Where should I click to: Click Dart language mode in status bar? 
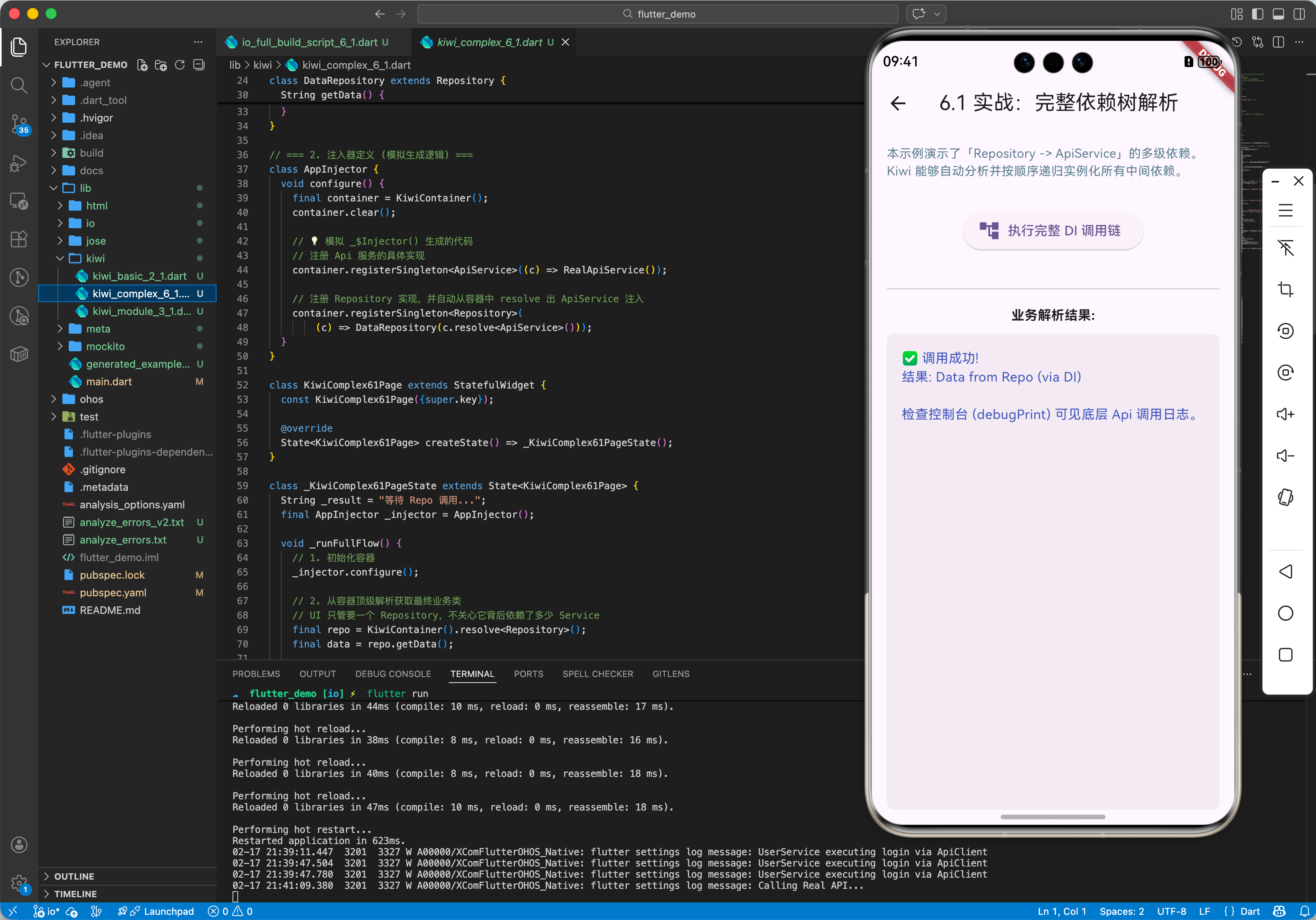coord(1250,911)
